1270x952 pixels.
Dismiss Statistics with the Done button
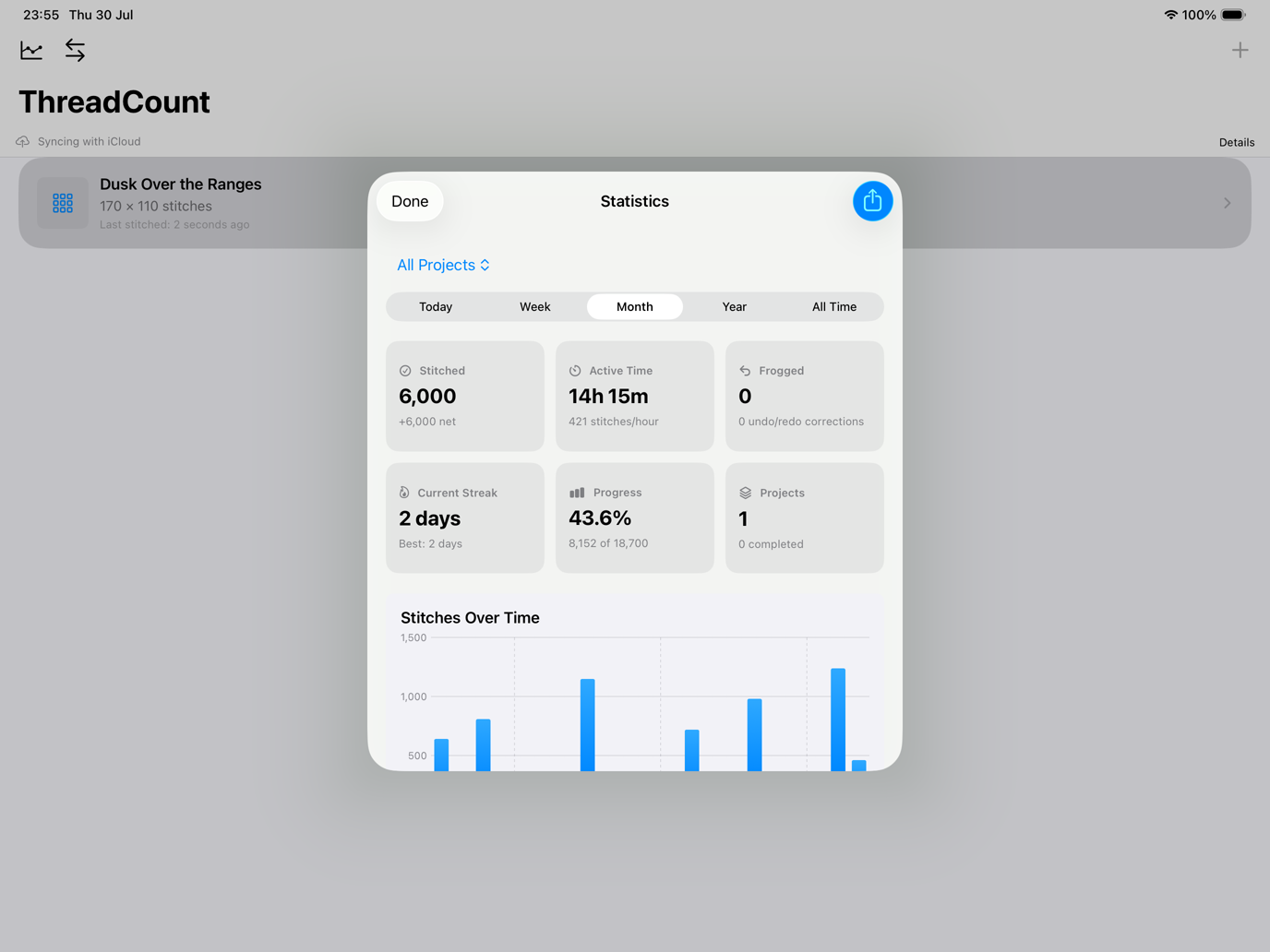[410, 201]
